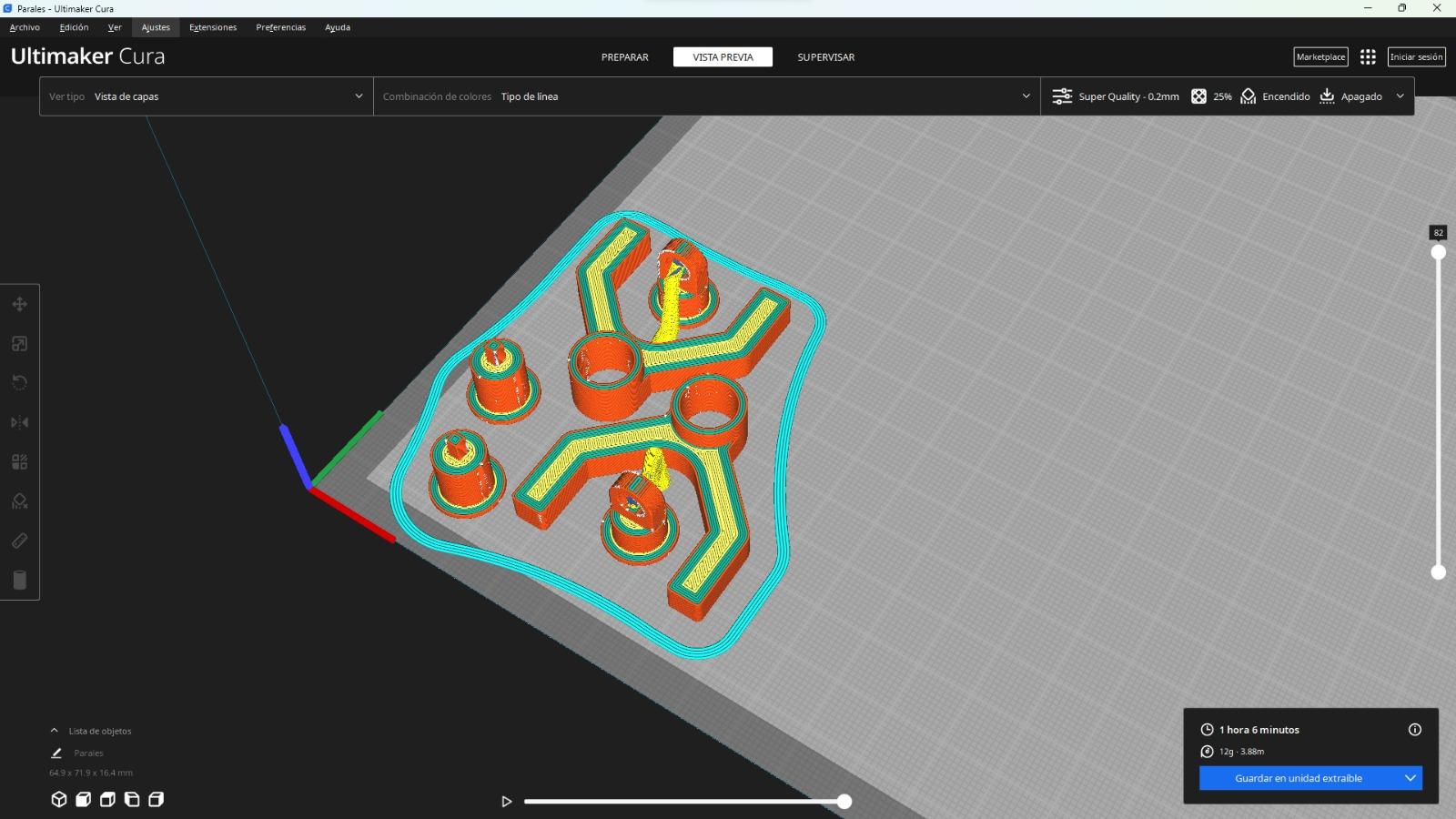1456x819 pixels.
Task: Click the simulation path slider handle
Action: coord(844,802)
